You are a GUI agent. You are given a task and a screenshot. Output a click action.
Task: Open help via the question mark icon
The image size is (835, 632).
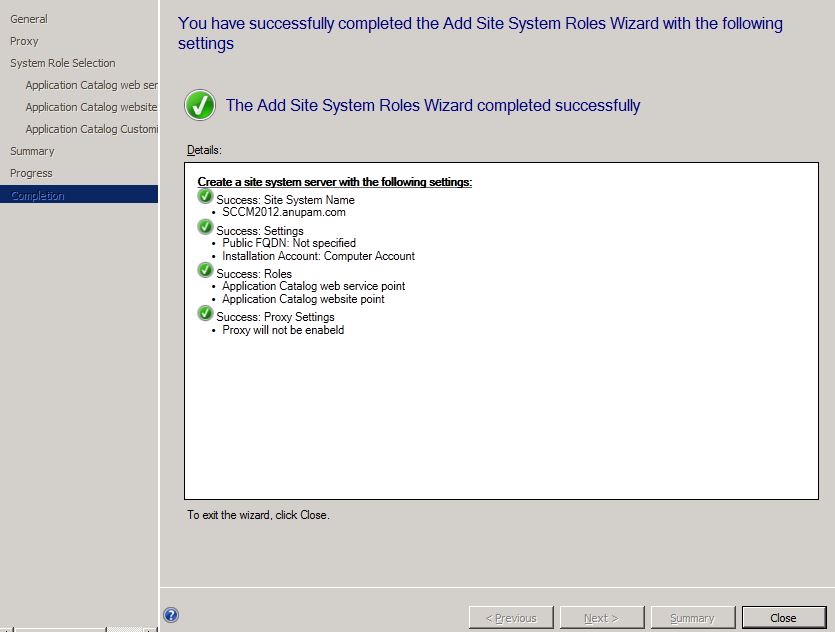pos(170,615)
